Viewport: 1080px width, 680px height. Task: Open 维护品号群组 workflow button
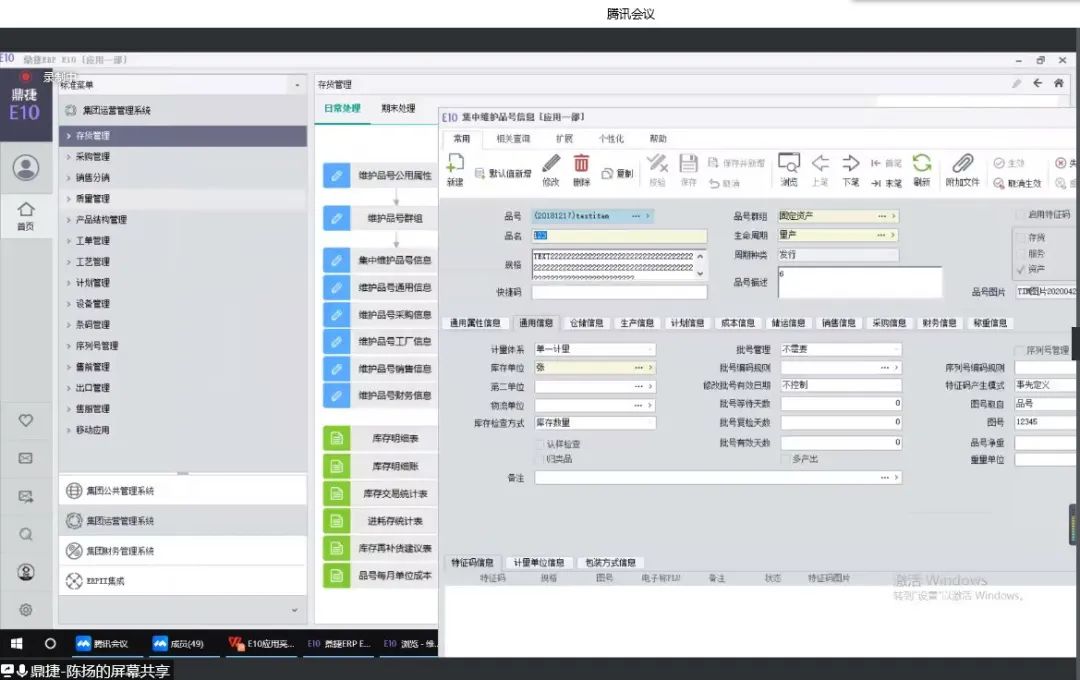coord(380,218)
